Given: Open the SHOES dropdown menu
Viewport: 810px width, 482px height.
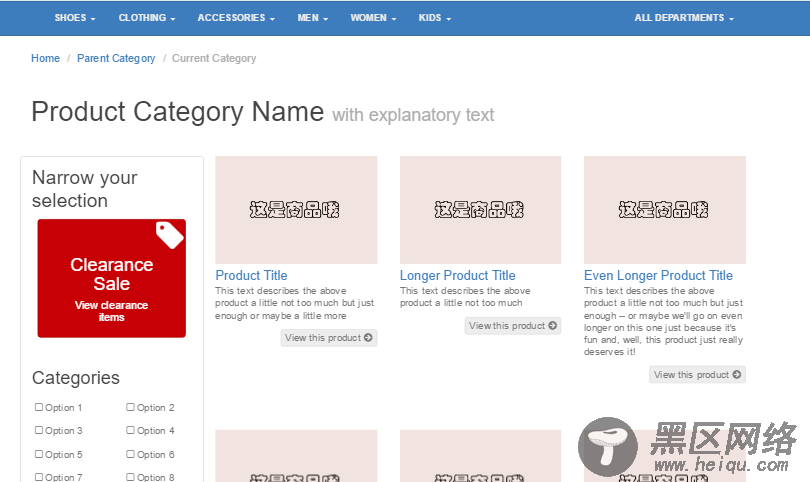Looking at the screenshot, I should click(x=75, y=18).
